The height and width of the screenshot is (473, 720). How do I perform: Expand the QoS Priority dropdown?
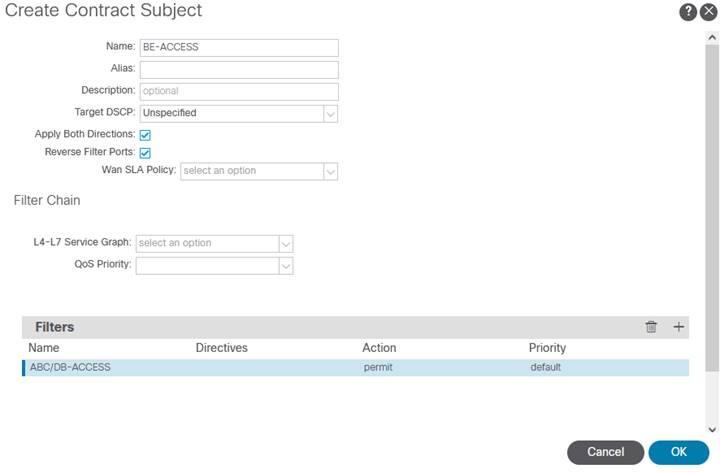(286, 266)
